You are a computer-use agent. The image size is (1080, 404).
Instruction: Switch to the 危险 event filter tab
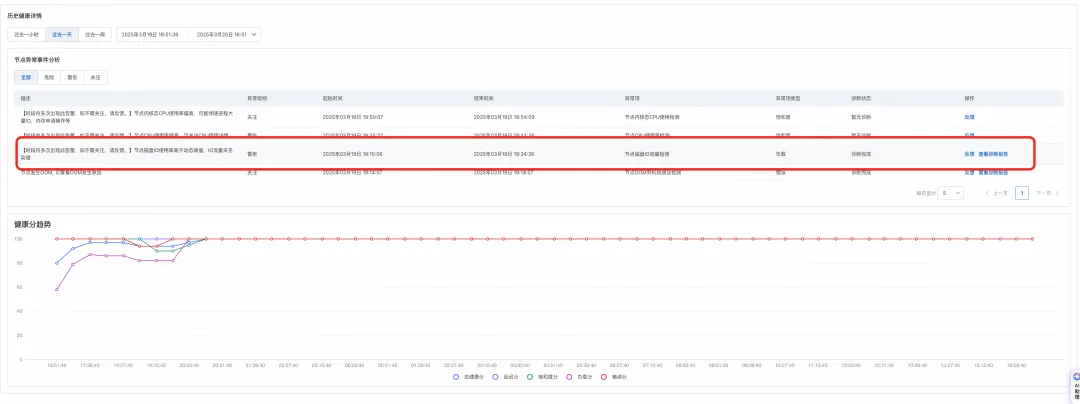pos(49,78)
